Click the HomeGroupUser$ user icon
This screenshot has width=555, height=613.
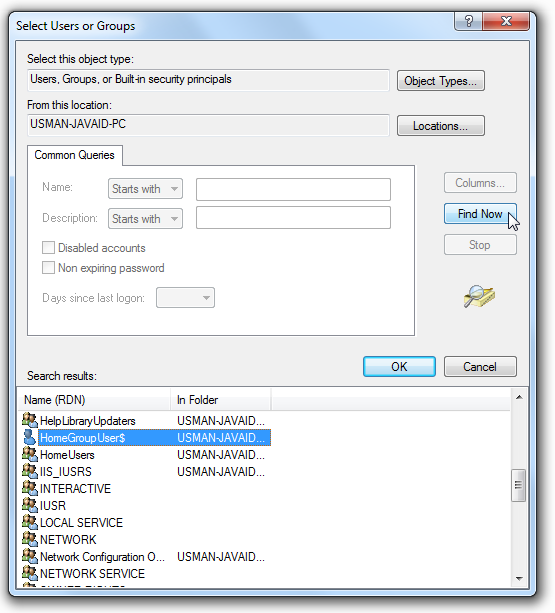29,437
